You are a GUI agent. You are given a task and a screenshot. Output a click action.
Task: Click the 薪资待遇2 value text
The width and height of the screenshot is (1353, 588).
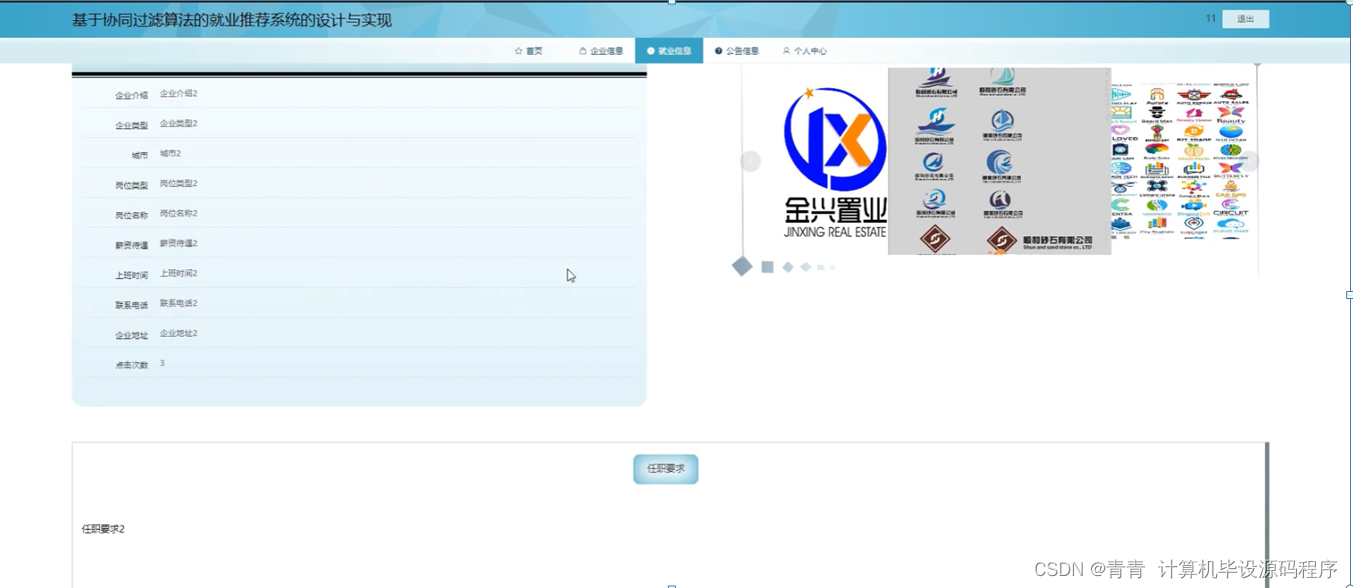(179, 244)
